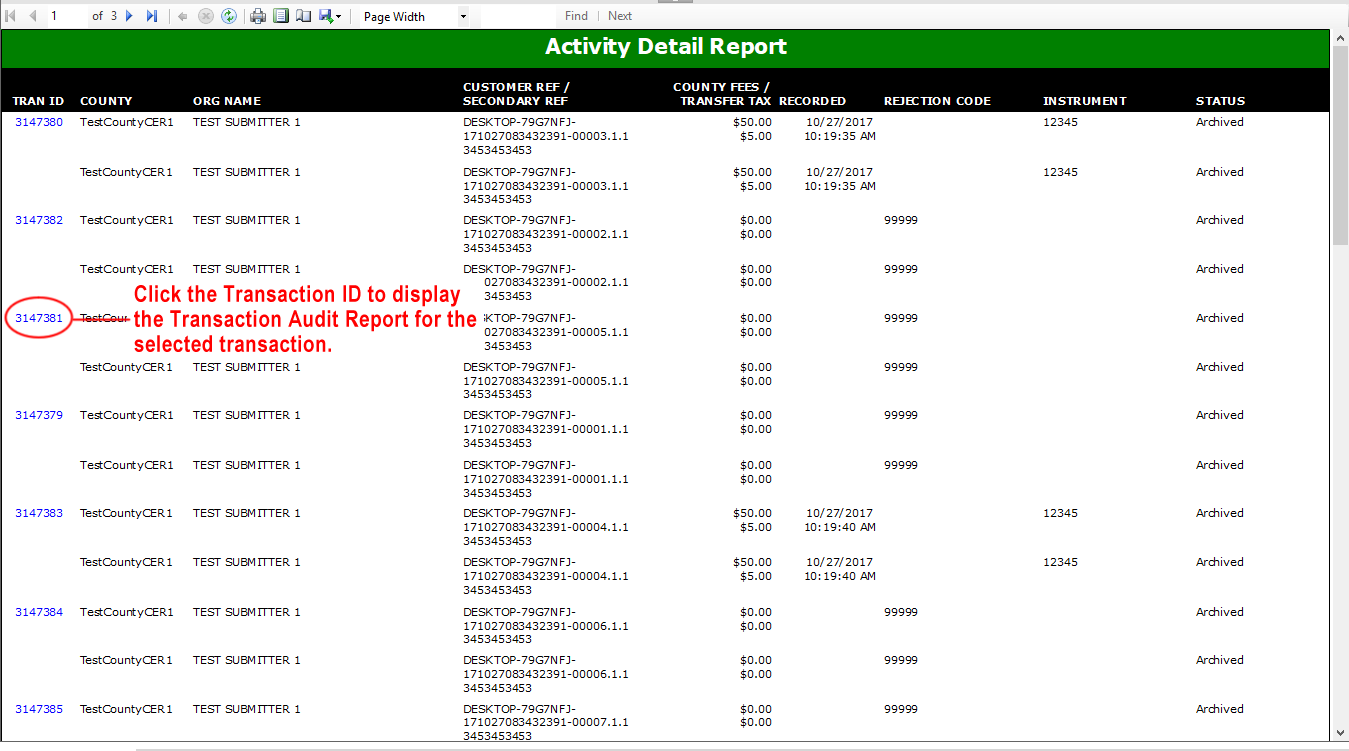Image resolution: width=1349 pixels, height=751 pixels.
Task: Click the export save disk icon
Action: point(325,16)
